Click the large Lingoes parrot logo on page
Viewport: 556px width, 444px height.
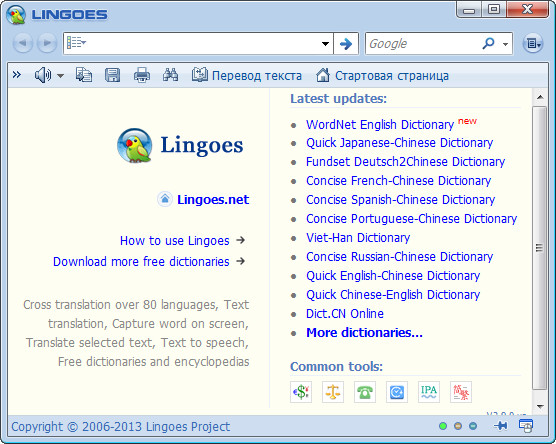click(x=135, y=145)
